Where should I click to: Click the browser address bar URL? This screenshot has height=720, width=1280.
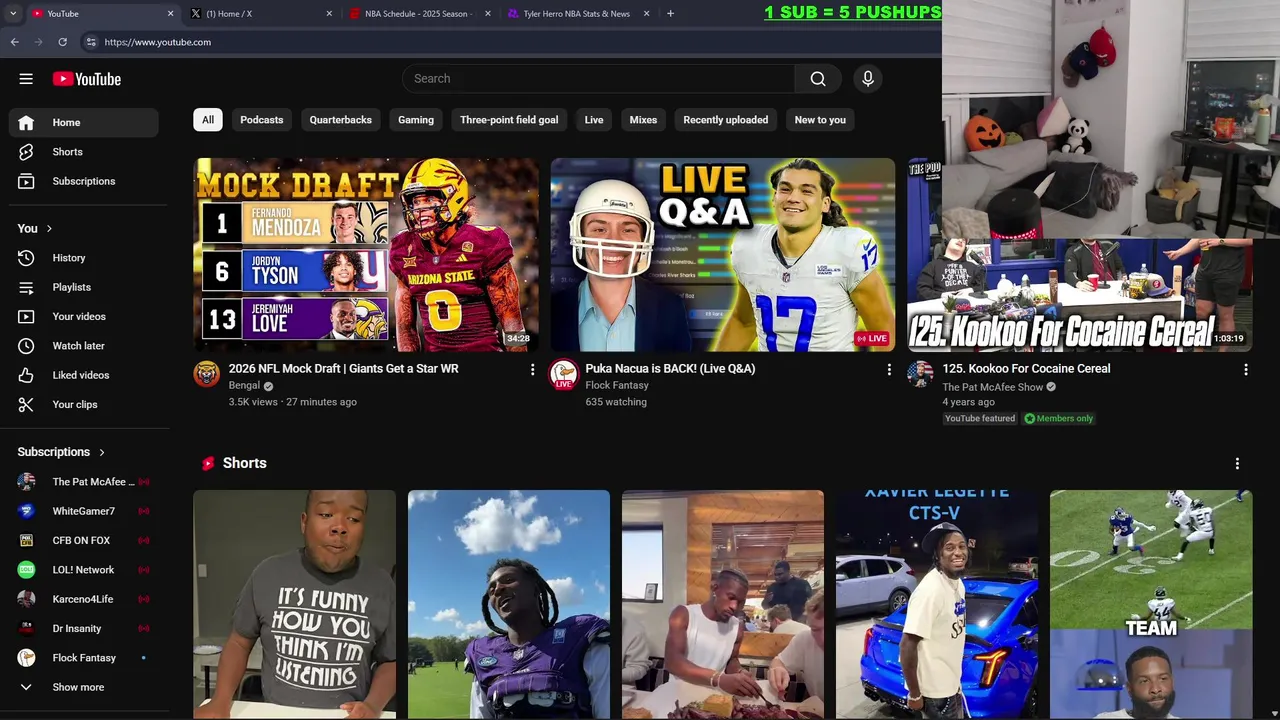click(158, 42)
